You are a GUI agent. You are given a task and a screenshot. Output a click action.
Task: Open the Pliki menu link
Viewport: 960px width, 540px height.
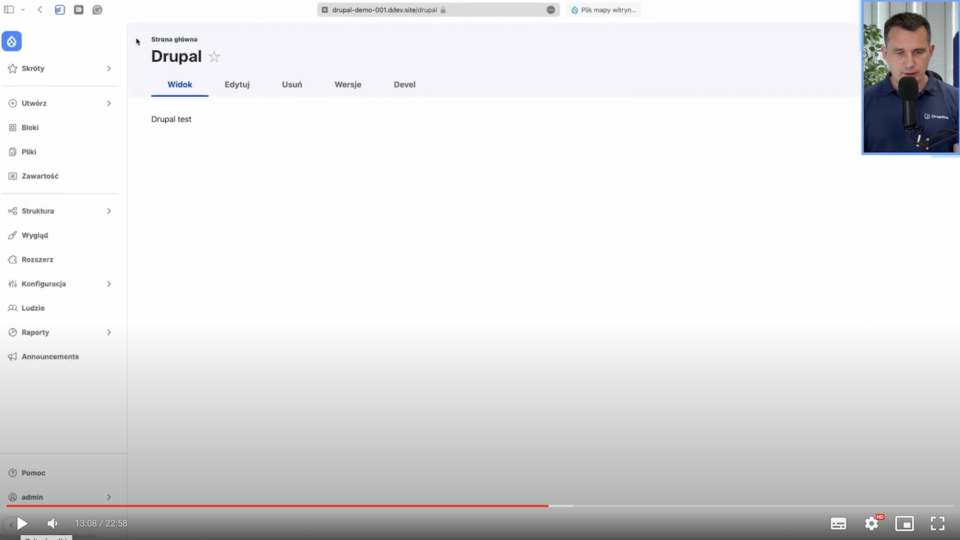29,152
